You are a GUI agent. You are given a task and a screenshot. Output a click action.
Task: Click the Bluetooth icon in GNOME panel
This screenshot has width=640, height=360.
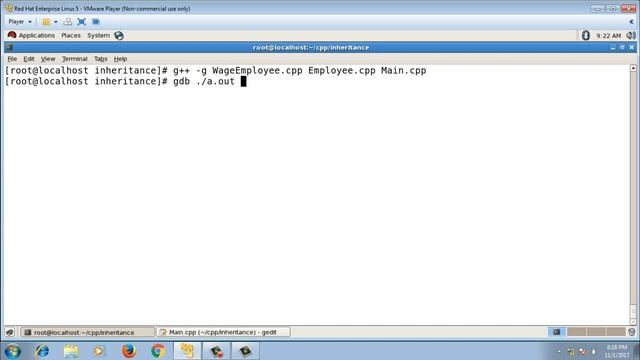(x=586, y=36)
